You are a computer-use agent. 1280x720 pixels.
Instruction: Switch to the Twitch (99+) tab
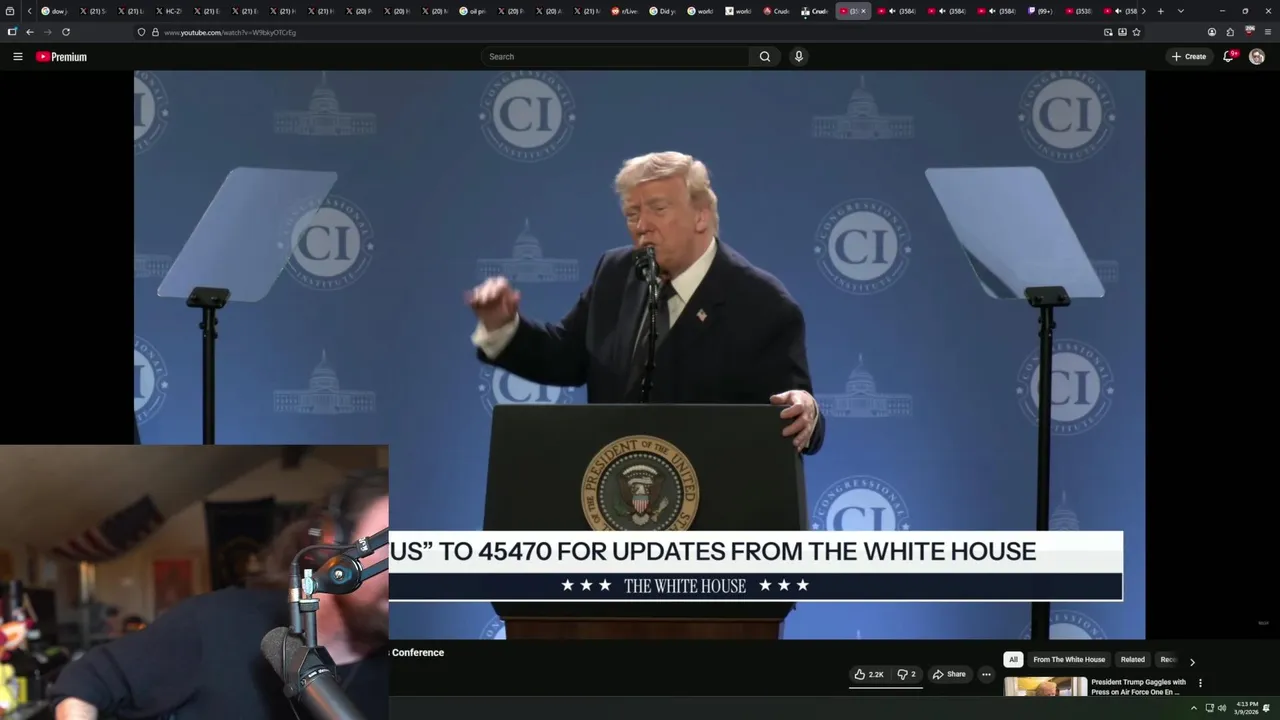1040,11
